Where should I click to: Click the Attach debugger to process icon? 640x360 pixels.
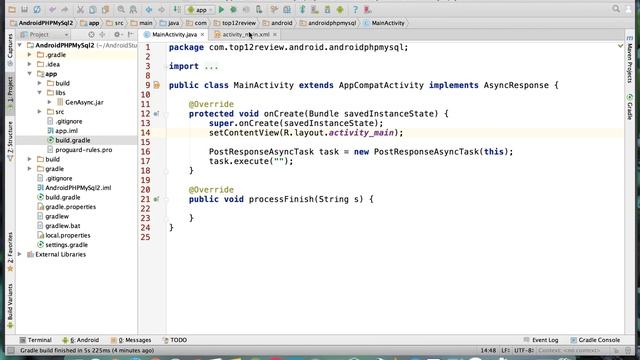click(x=259, y=9)
